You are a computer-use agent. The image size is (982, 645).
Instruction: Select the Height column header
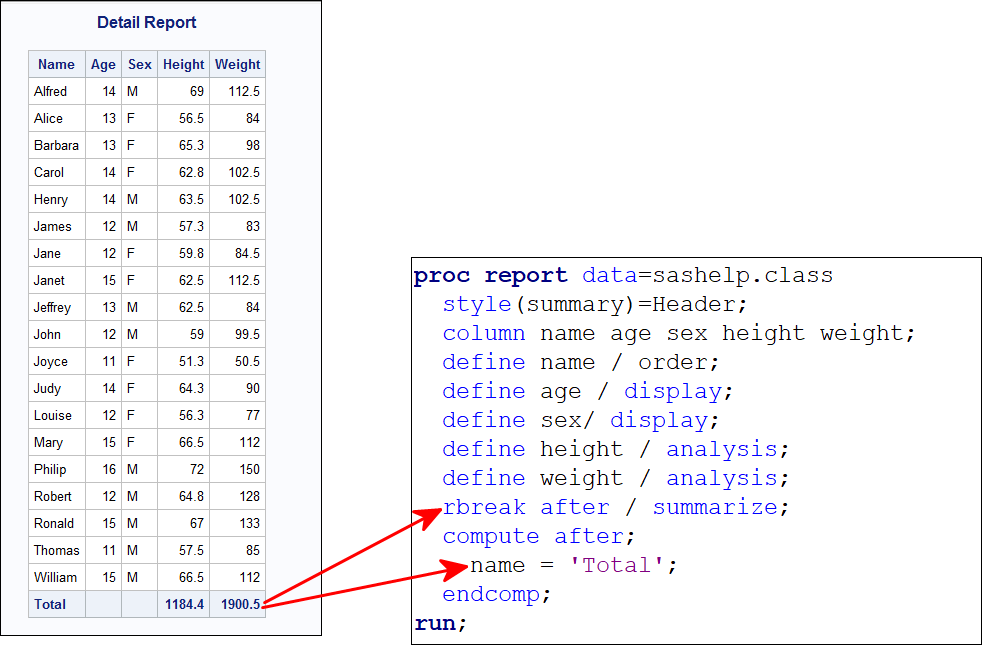pos(183,64)
